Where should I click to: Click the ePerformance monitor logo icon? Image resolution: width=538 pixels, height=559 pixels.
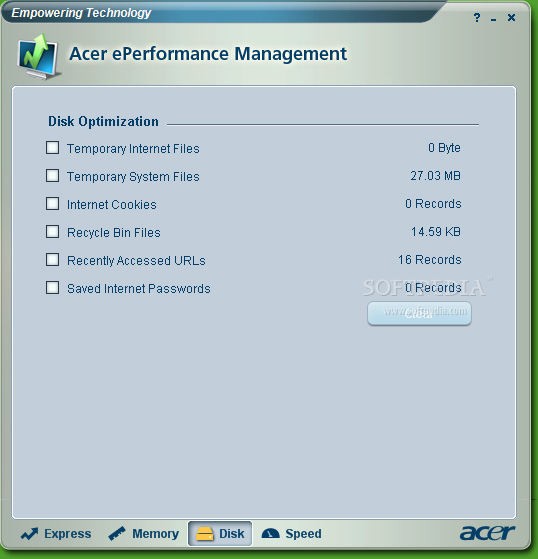(x=39, y=57)
